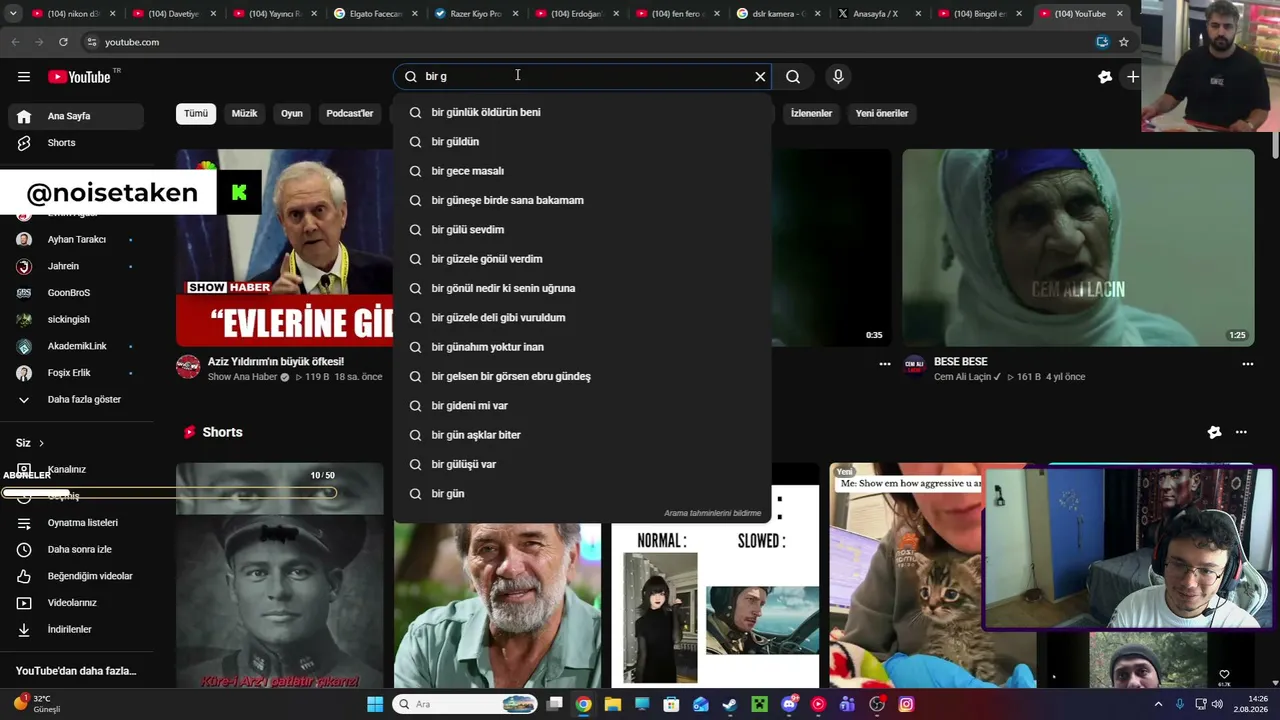The width and height of the screenshot is (1280, 720).
Task: Open the Chrome tab search dropdown
Action: coord(14,14)
